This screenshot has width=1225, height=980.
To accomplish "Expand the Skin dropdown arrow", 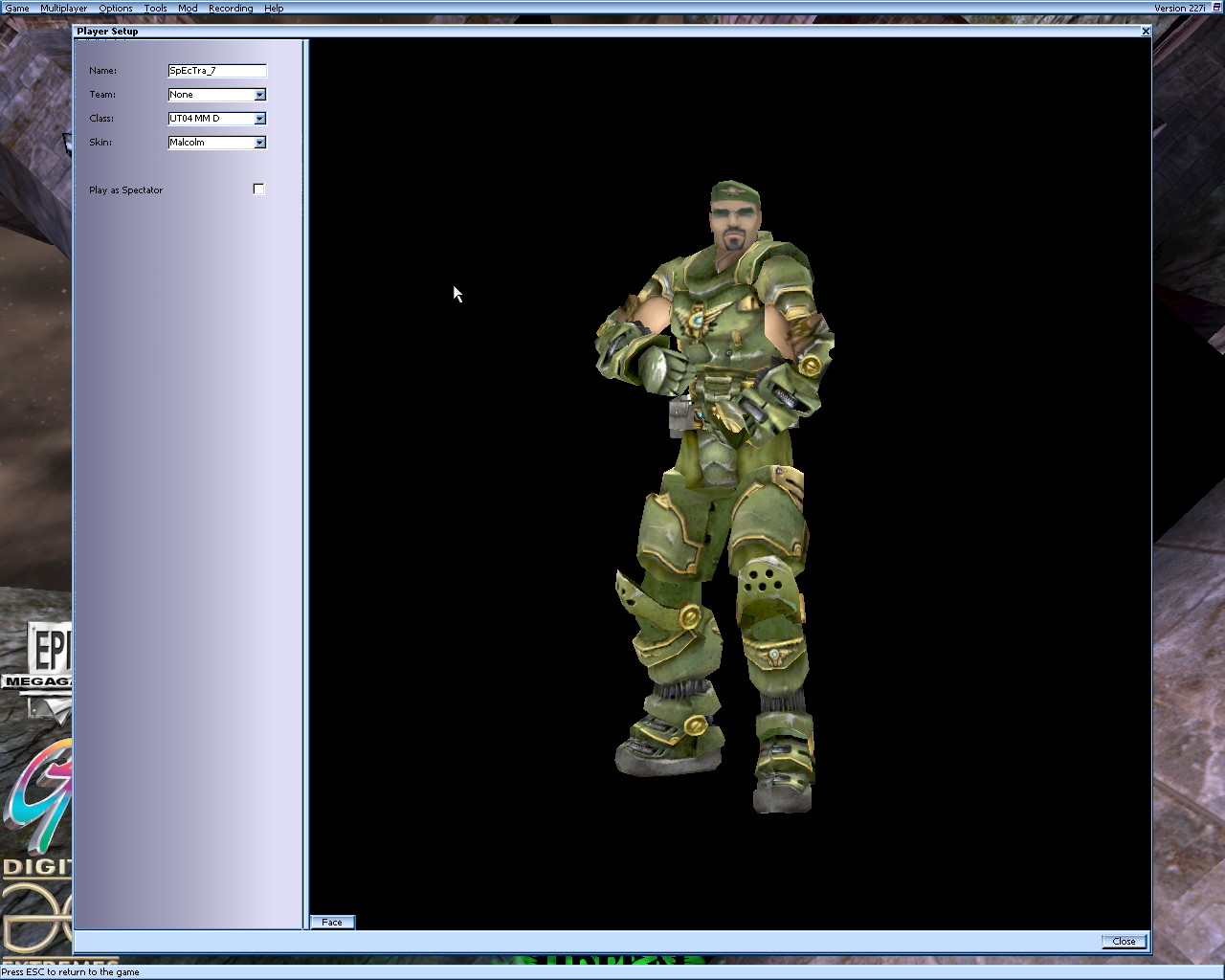I will [x=259, y=143].
